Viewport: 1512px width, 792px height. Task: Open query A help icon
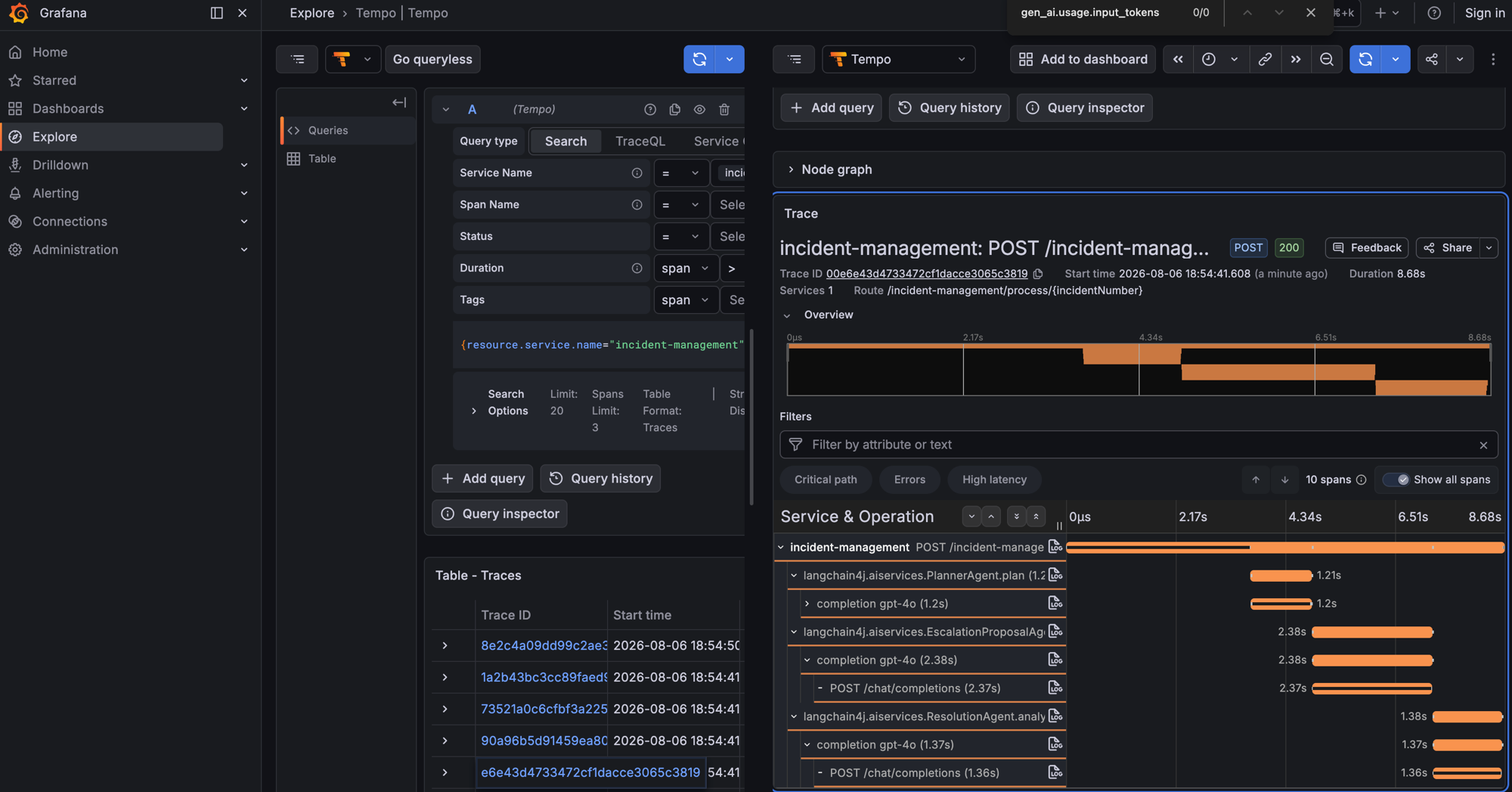pyautogui.click(x=650, y=110)
